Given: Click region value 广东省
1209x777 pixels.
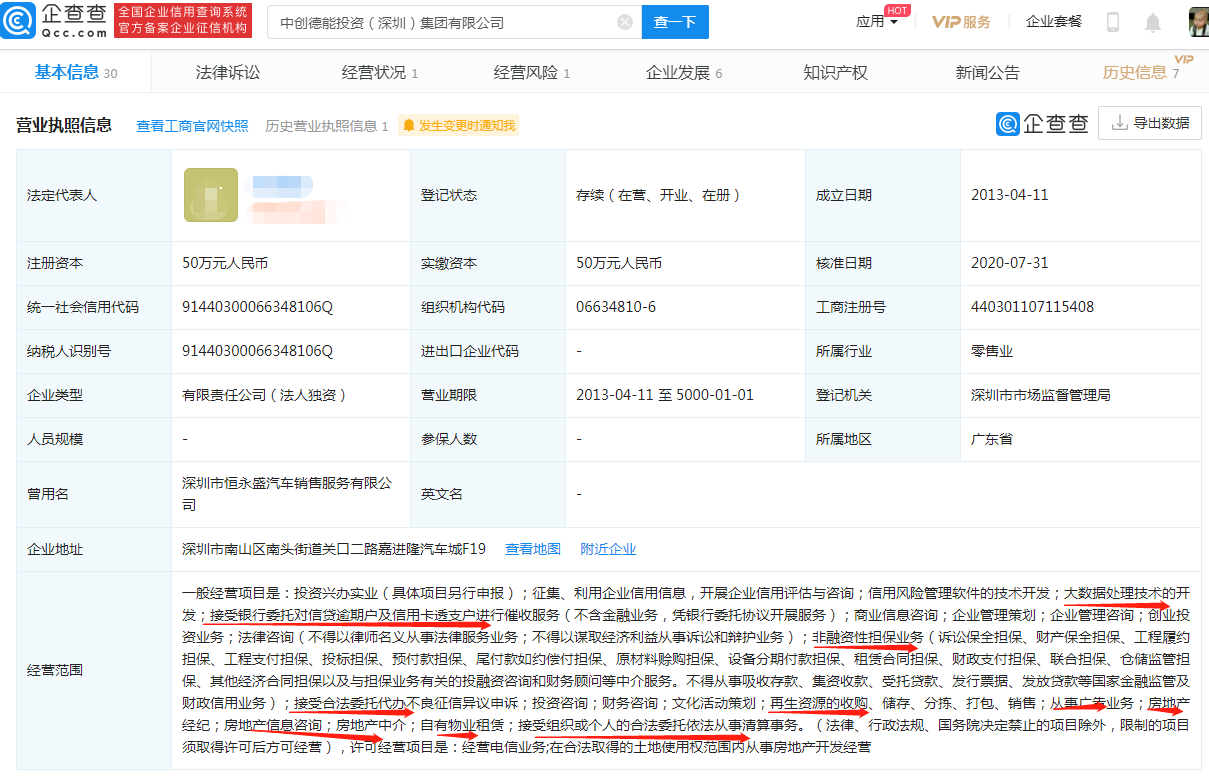Looking at the screenshot, I should coord(992,439).
